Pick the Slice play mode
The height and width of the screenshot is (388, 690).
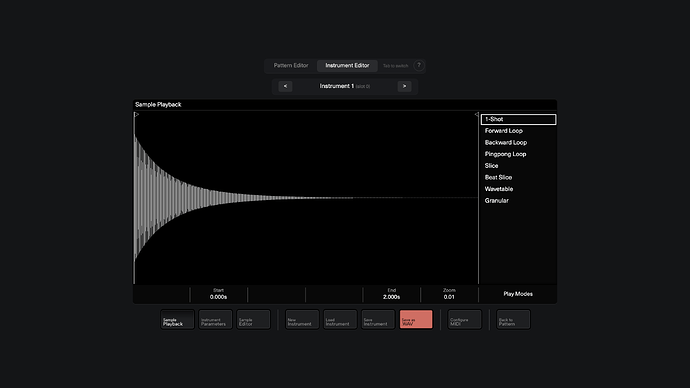518,166
